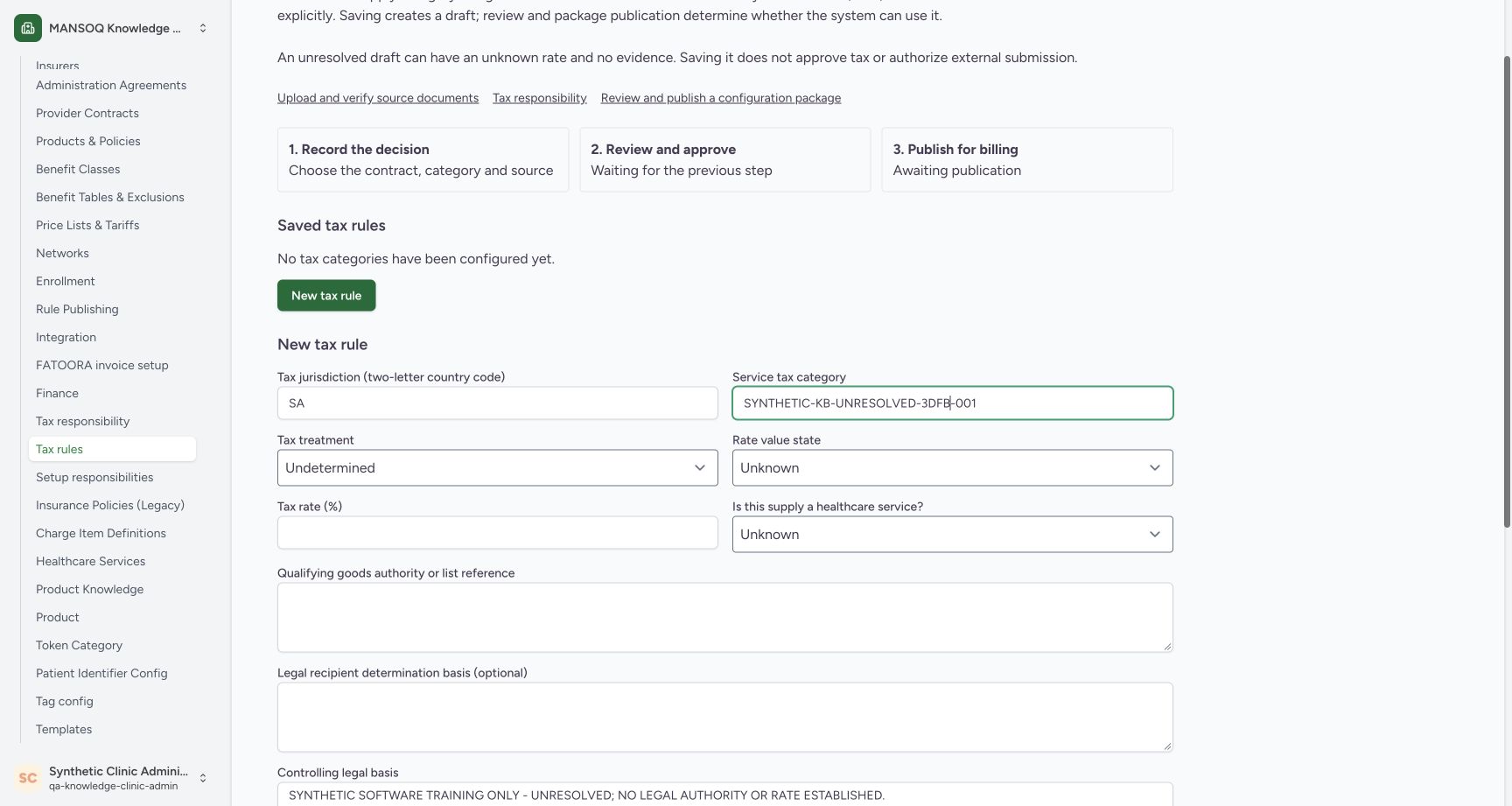Screen dimensions: 1512x806
Task: Click the Controlling legal basis field
Action: coord(724,795)
